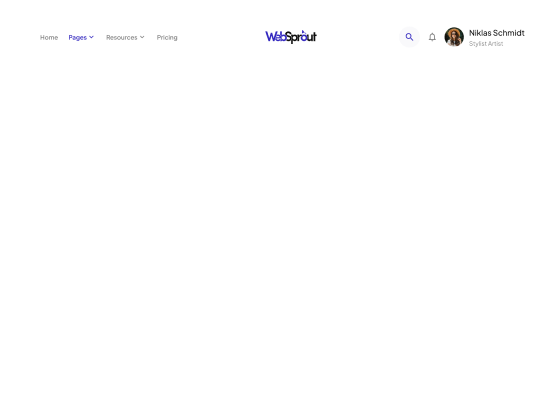Click the Stylist Artist subtitle text

coord(486,44)
